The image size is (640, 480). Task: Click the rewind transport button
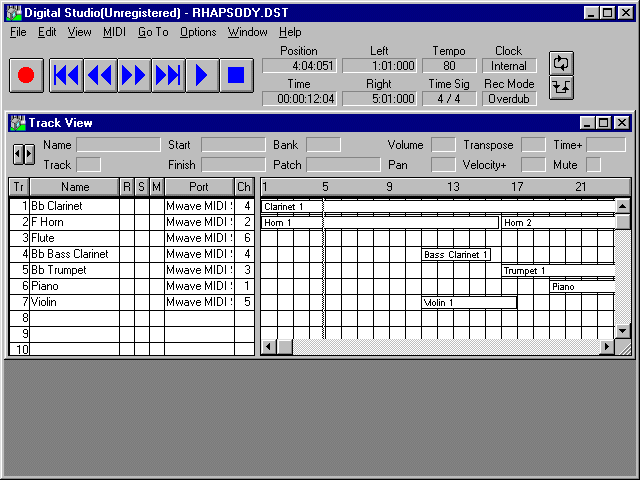coord(100,75)
